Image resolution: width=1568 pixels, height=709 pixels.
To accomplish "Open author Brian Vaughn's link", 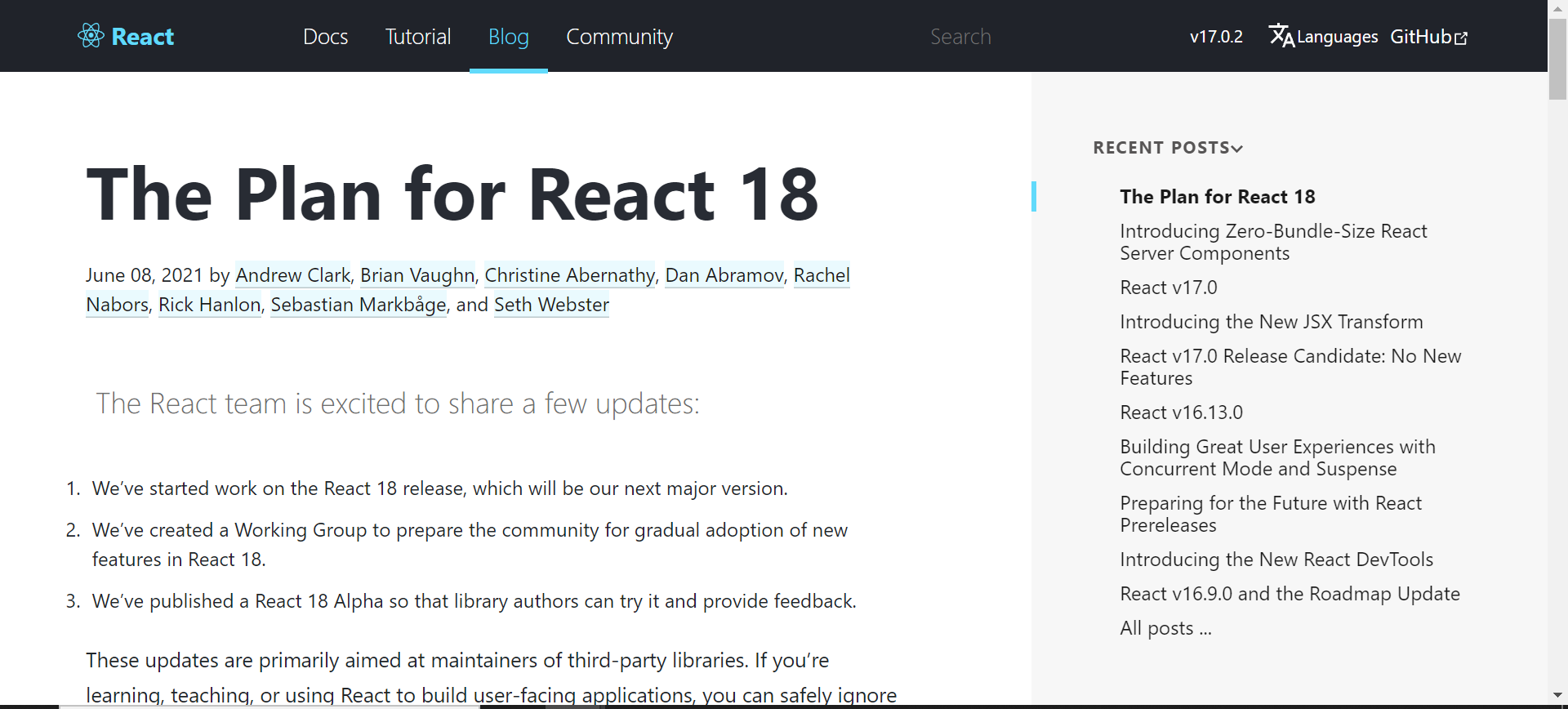I will [x=417, y=275].
